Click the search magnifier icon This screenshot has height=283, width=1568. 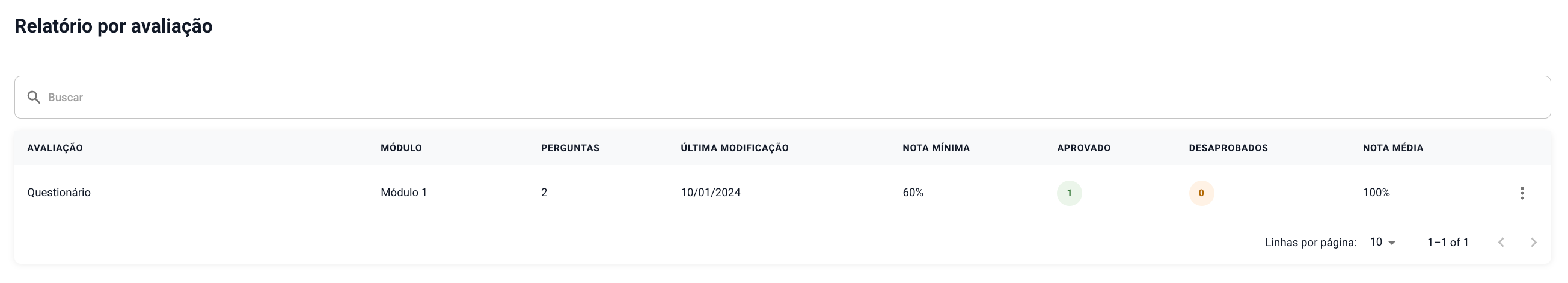click(x=34, y=98)
